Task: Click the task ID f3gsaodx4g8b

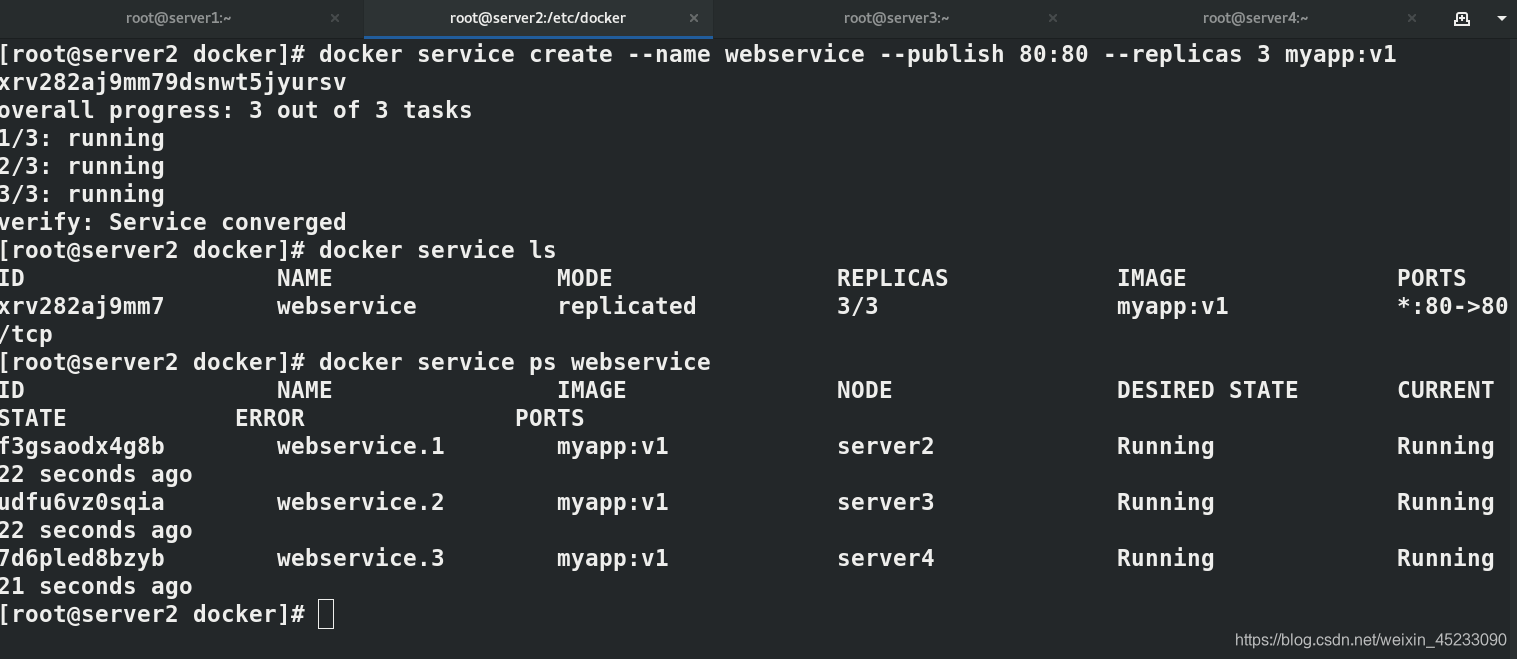Action: pos(82,446)
